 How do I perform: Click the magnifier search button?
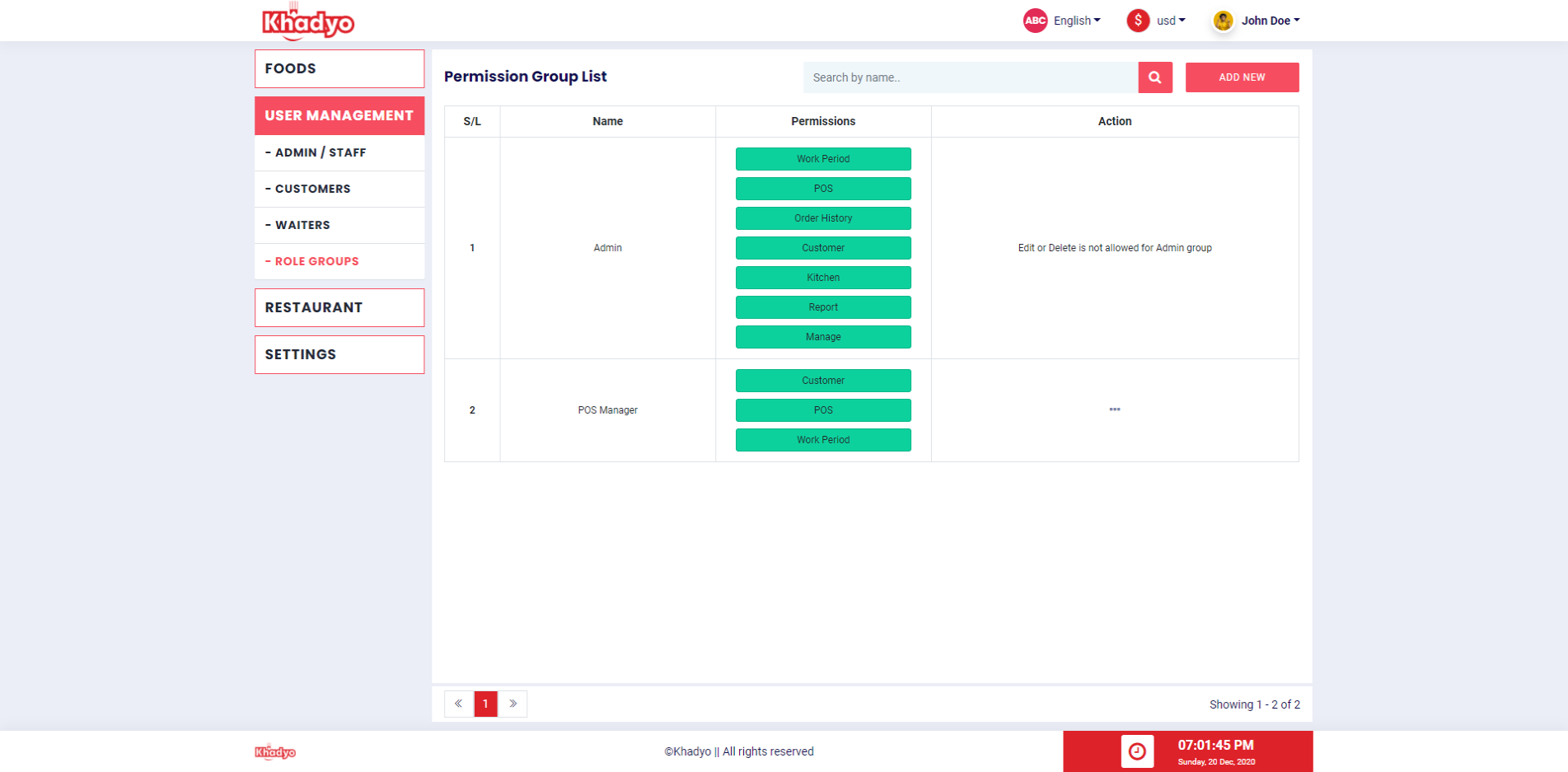point(1154,77)
